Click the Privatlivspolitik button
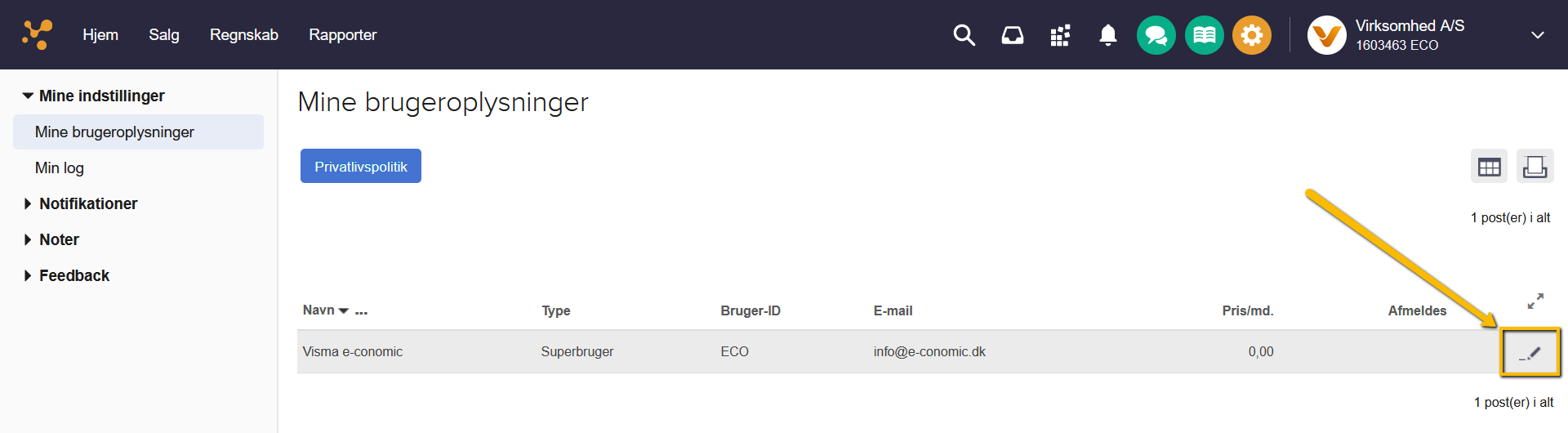 pyautogui.click(x=360, y=166)
